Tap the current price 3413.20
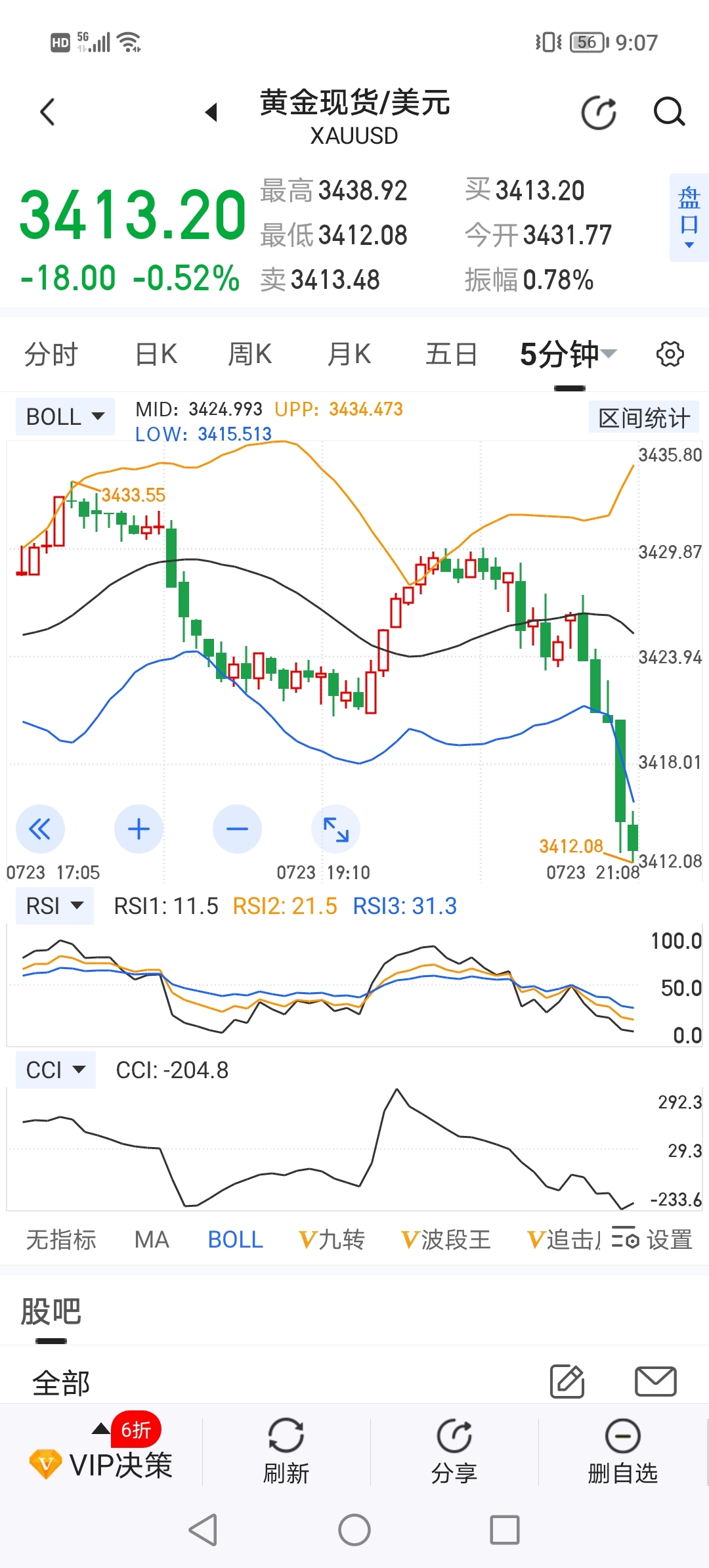Screen dimensions: 709x1568 tap(133, 215)
